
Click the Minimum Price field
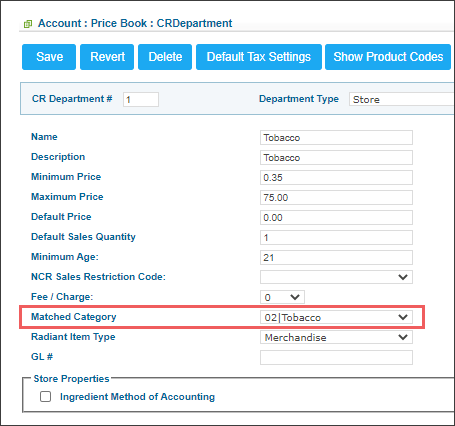click(336, 178)
